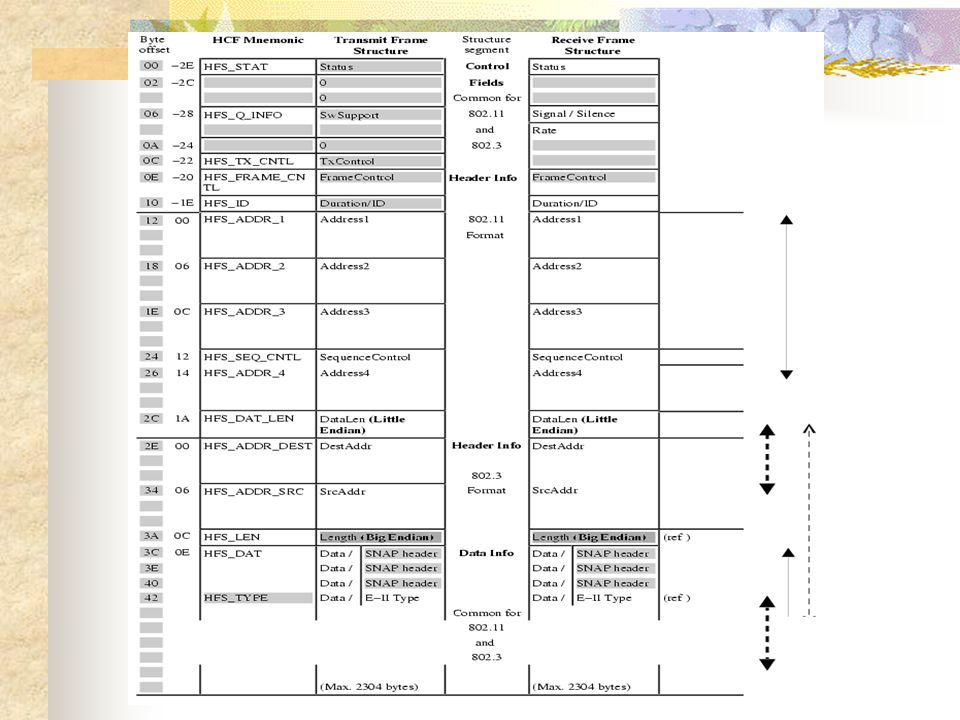Click the '-1E' offset value
This screenshot has width=960, height=720.
[x=182, y=203]
